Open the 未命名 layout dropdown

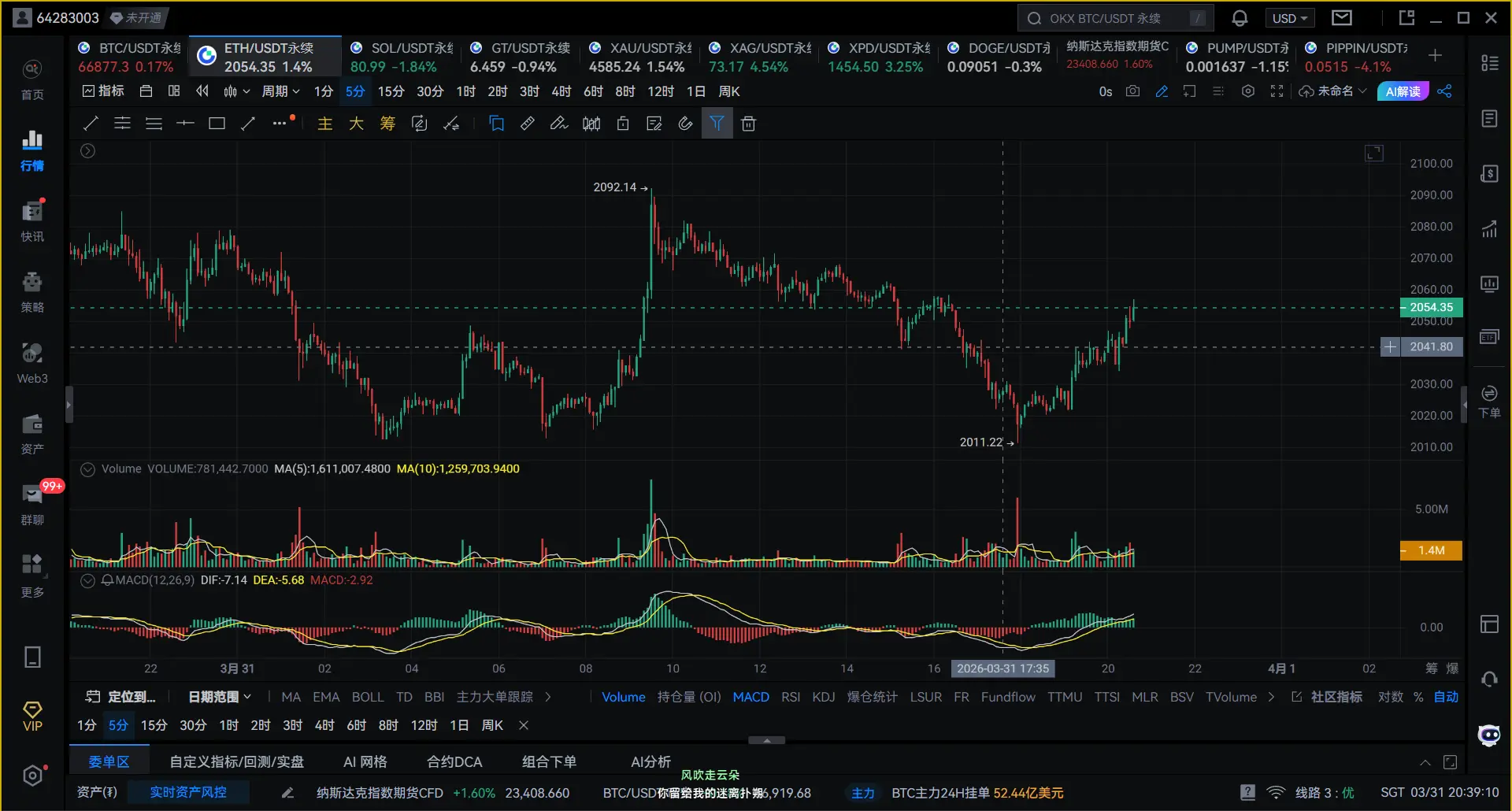pos(1333,91)
